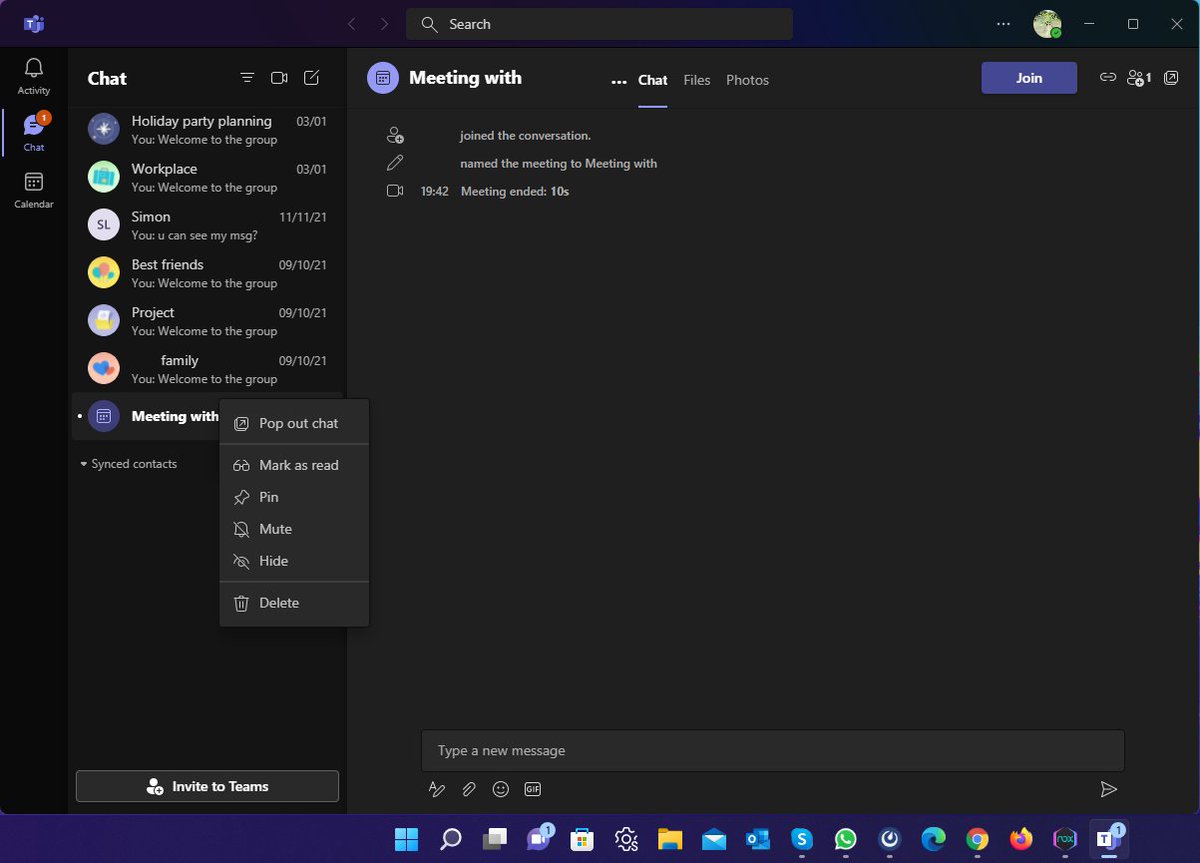
Task: Click the Meeting ended: 10s entry
Action: pyautogui.click(x=514, y=191)
